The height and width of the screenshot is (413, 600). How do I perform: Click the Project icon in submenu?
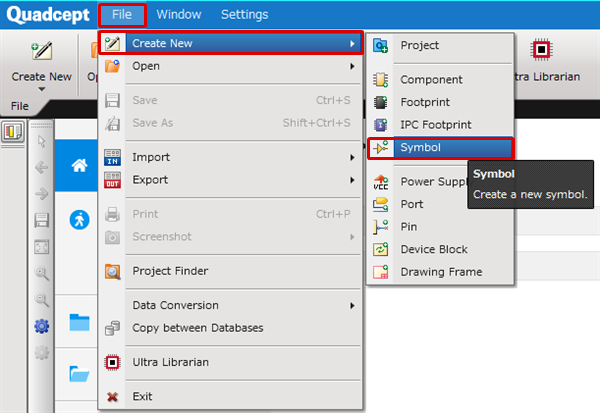click(380, 46)
